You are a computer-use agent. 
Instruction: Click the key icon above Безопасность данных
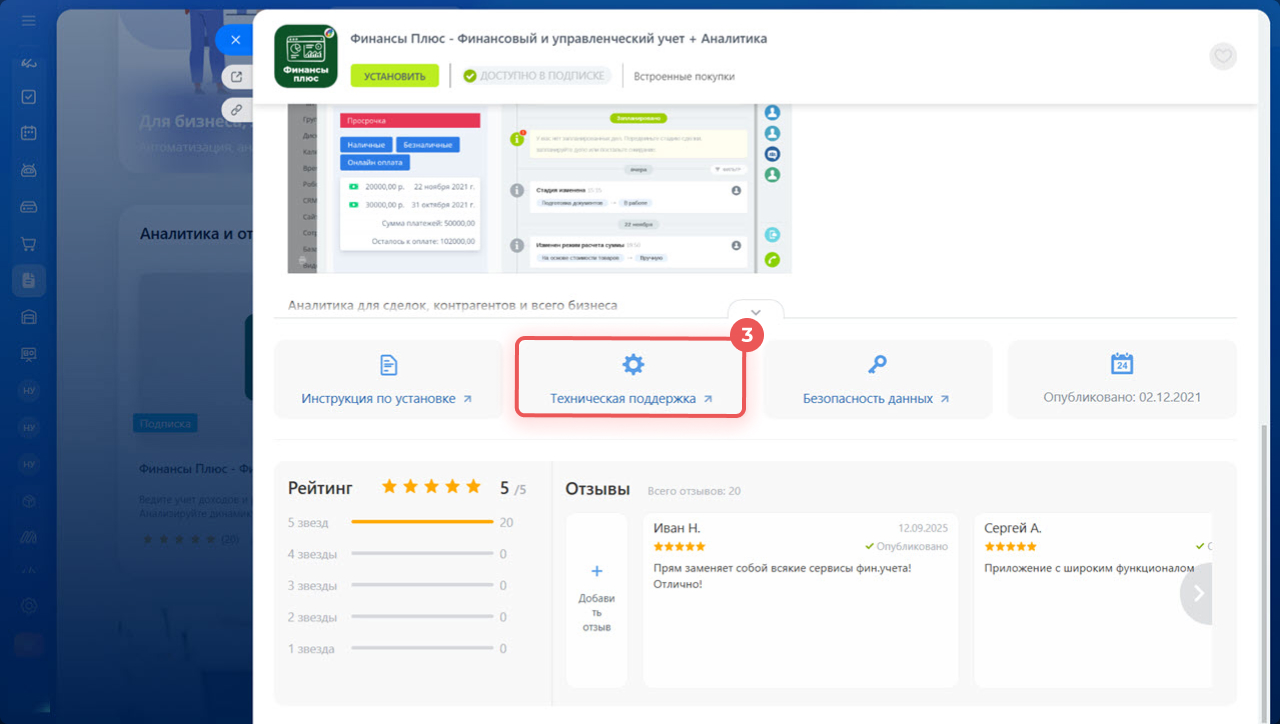pyautogui.click(x=877, y=364)
